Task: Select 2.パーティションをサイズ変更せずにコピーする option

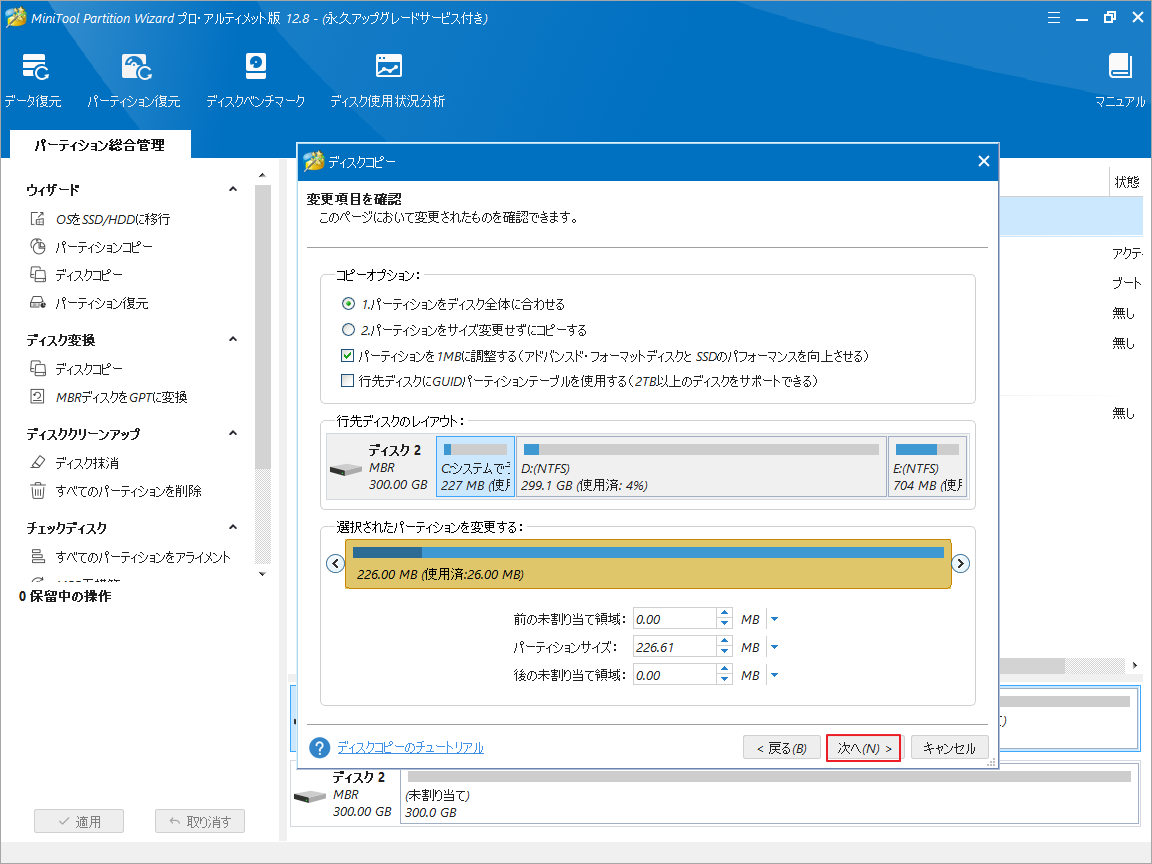Action: pos(348,330)
